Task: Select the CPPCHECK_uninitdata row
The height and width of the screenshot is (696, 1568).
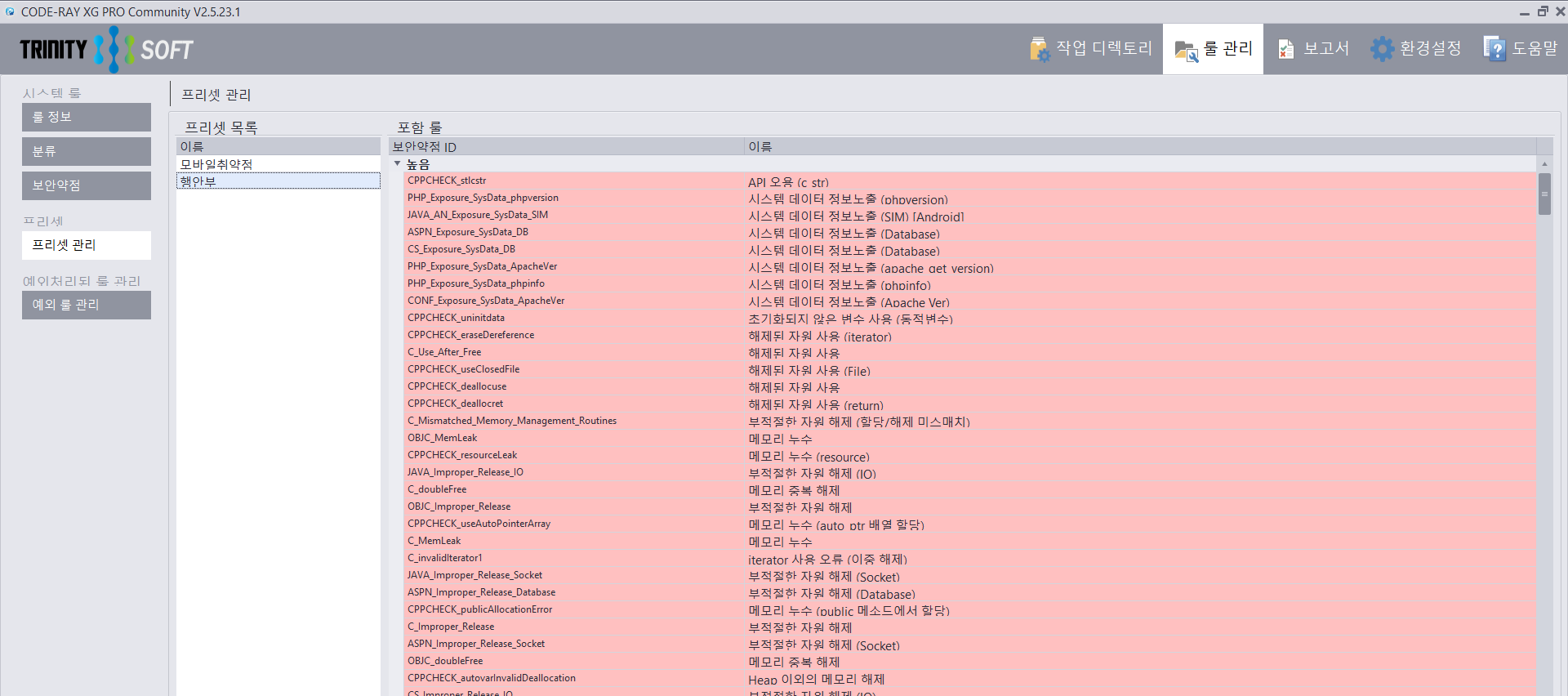Action: click(x=970, y=319)
